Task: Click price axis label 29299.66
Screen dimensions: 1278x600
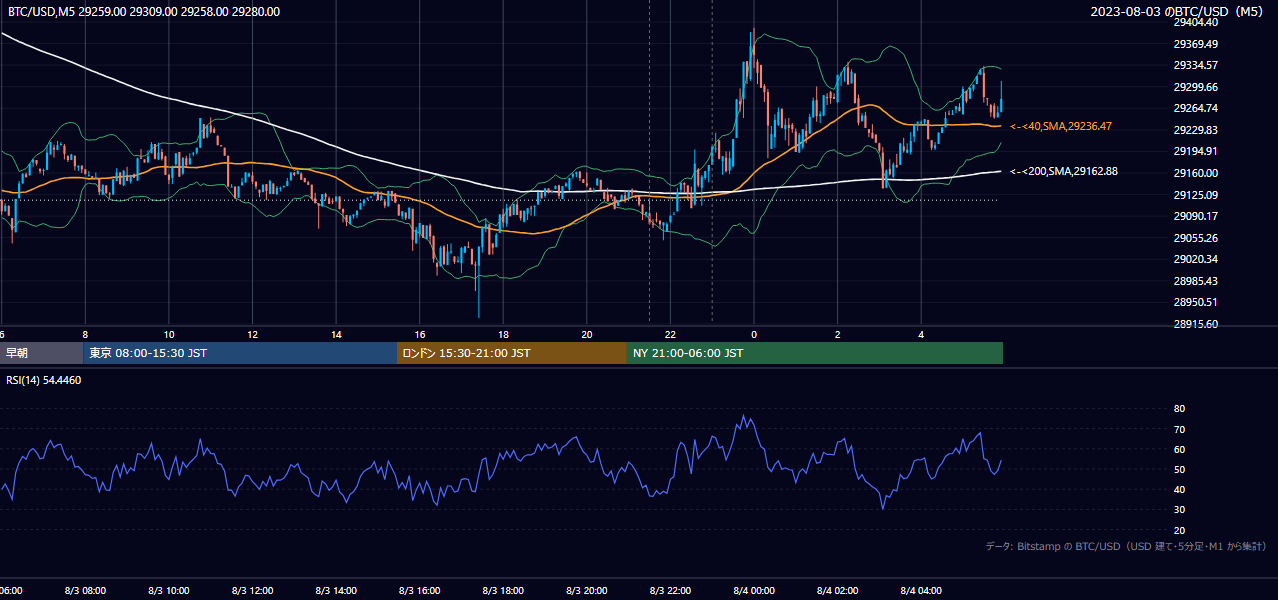Action: 1195,87
